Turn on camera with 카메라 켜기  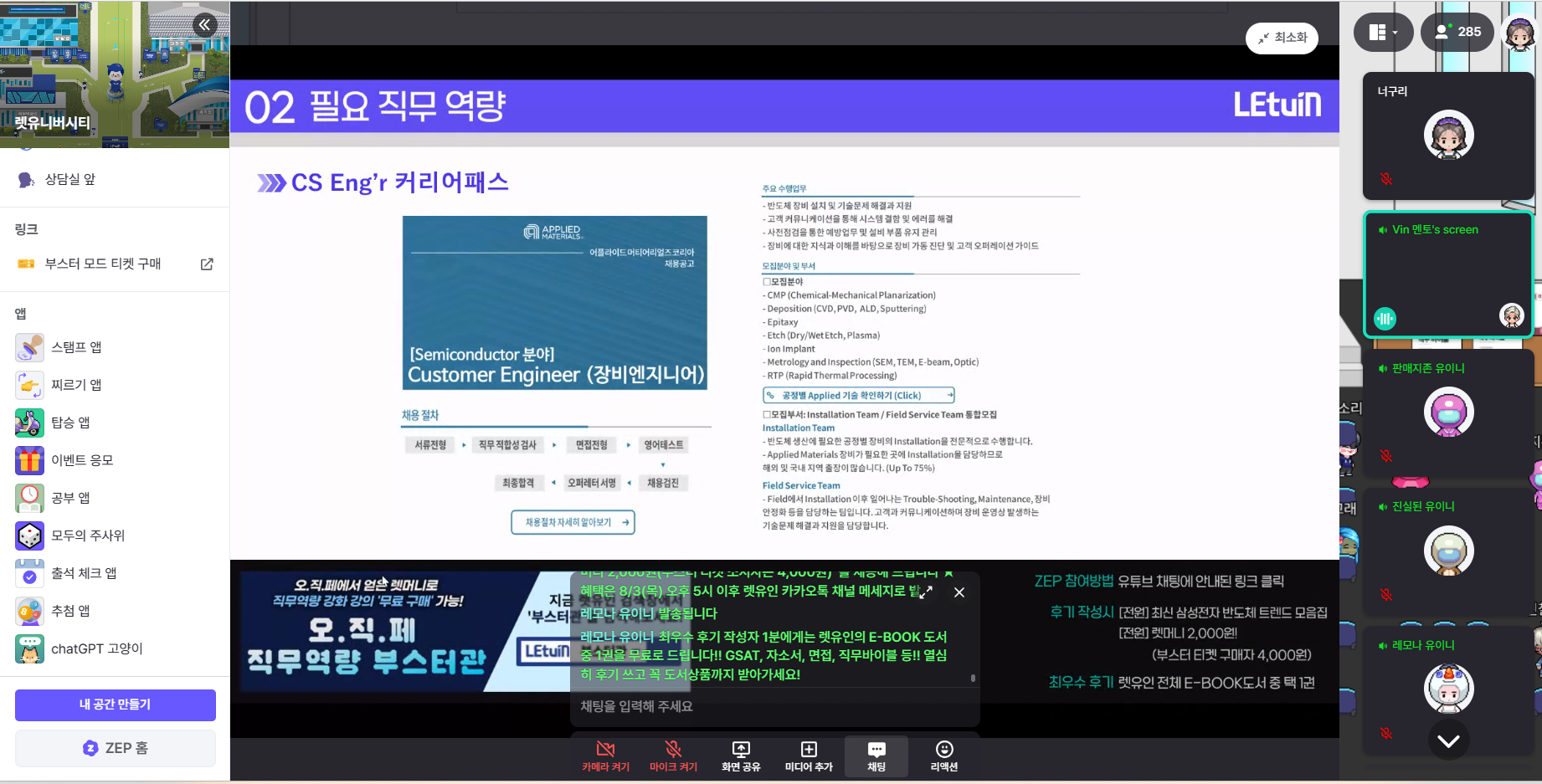tap(605, 756)
